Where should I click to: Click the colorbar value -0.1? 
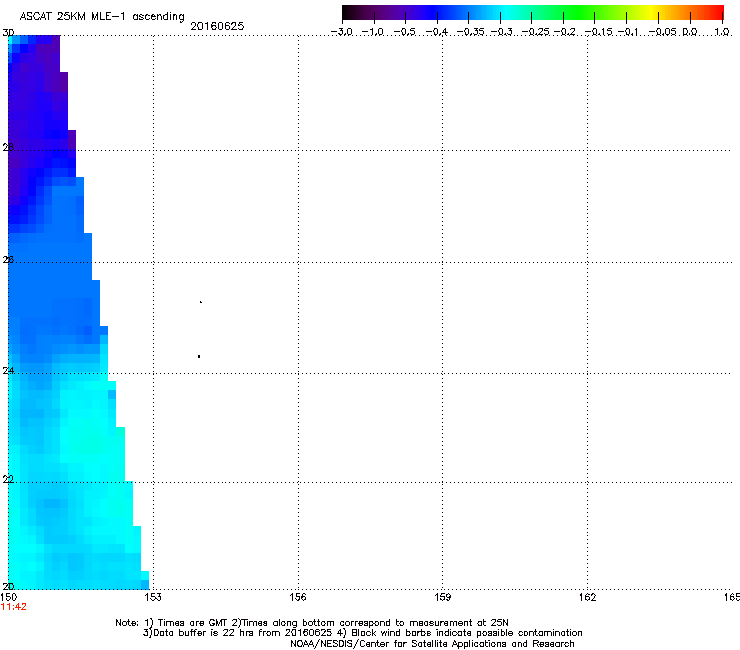pyautogui.click(x=628, y=32)
